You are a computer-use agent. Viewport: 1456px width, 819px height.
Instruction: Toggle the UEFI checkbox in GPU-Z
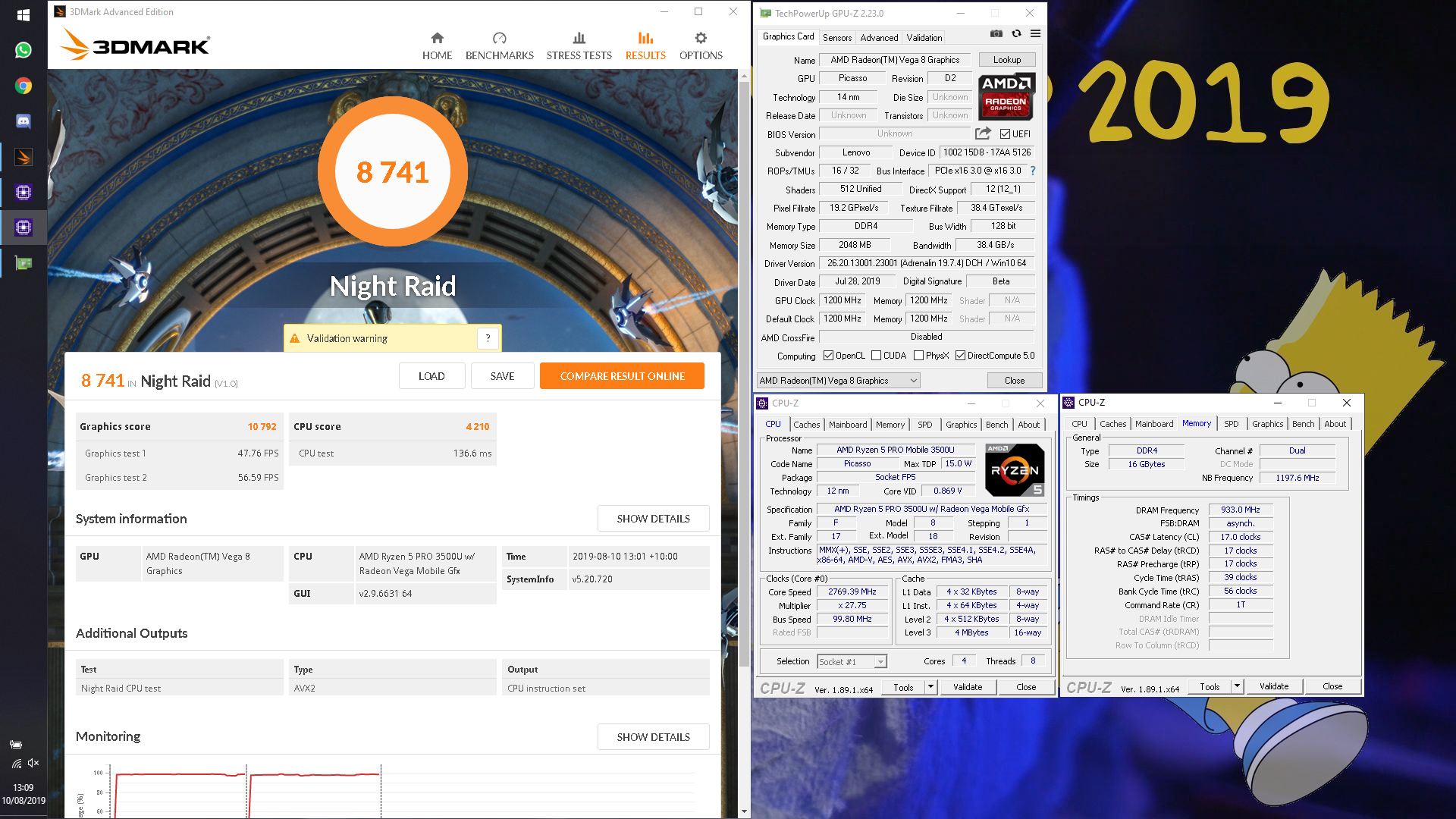point(1005,134)
